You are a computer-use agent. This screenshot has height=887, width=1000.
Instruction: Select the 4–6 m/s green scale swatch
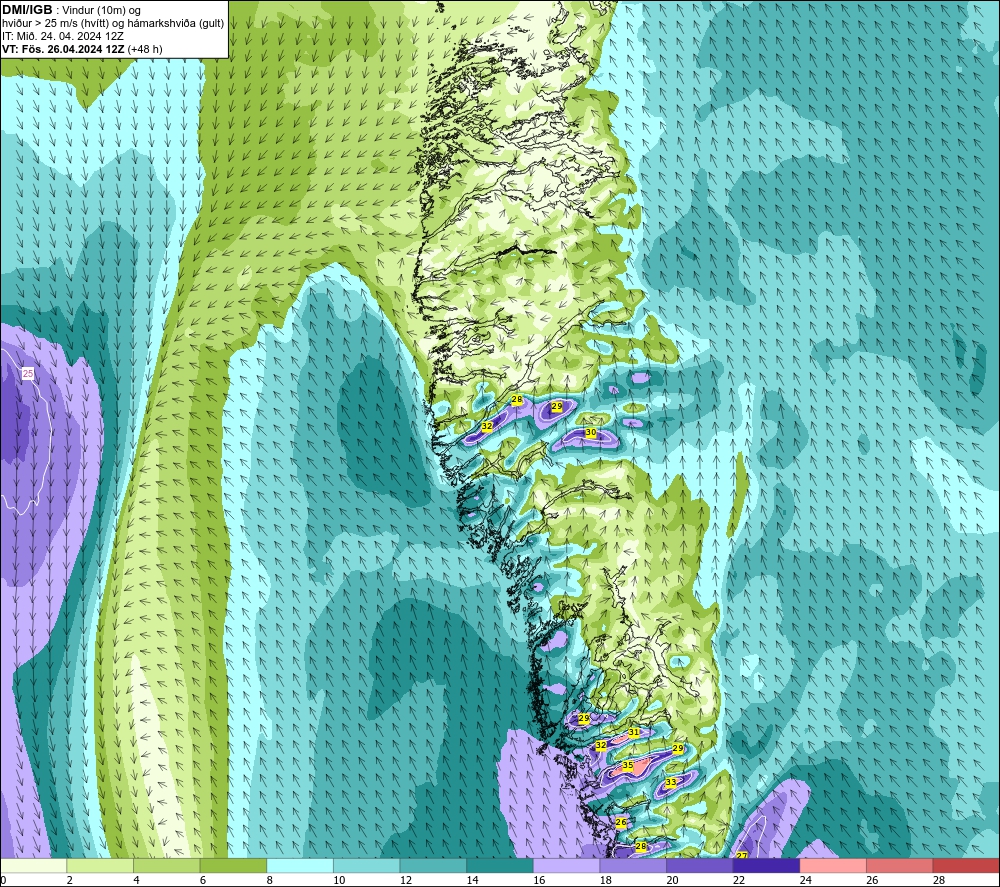(x=166, y=865)
